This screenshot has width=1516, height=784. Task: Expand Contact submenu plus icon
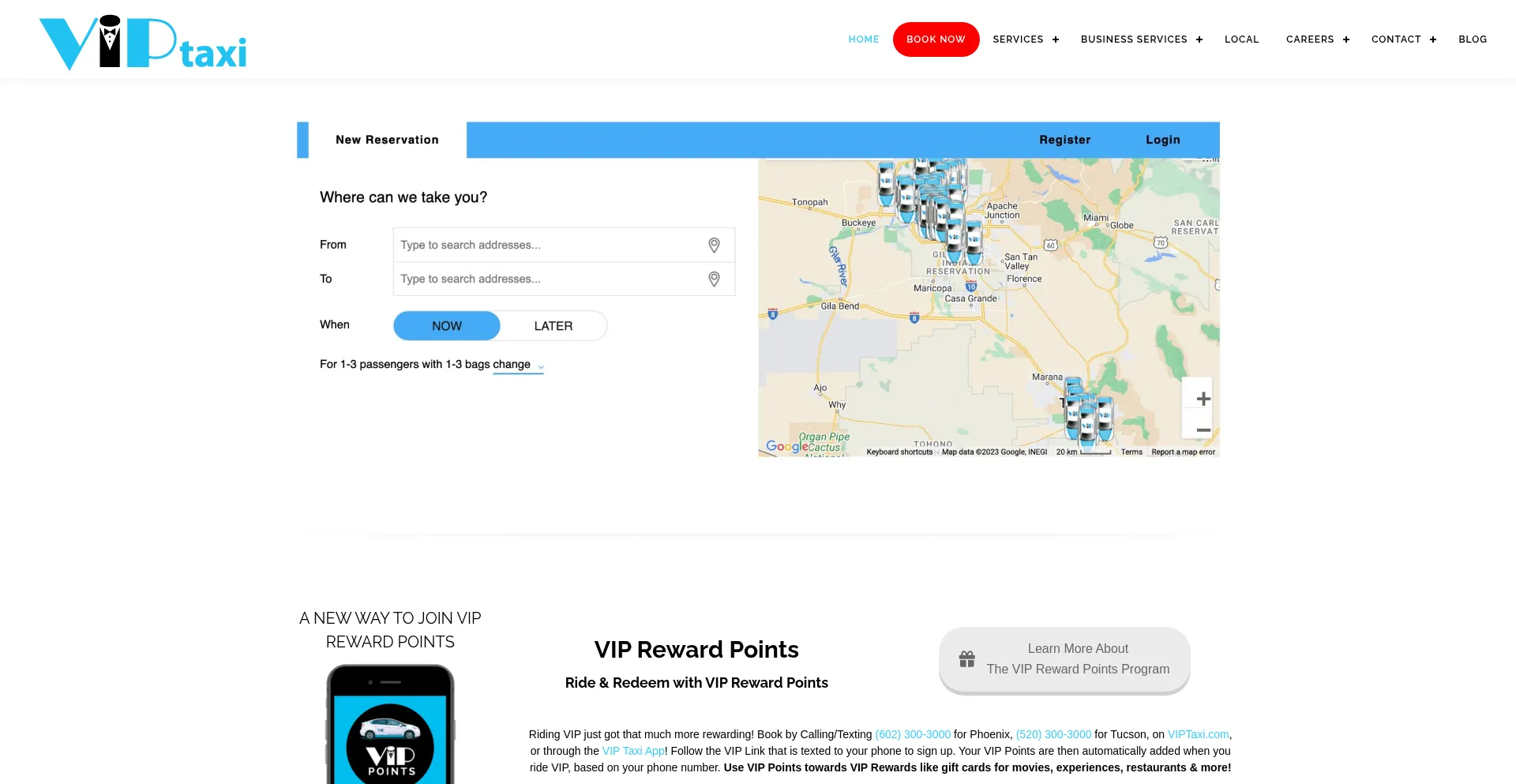click(1433, 39)
